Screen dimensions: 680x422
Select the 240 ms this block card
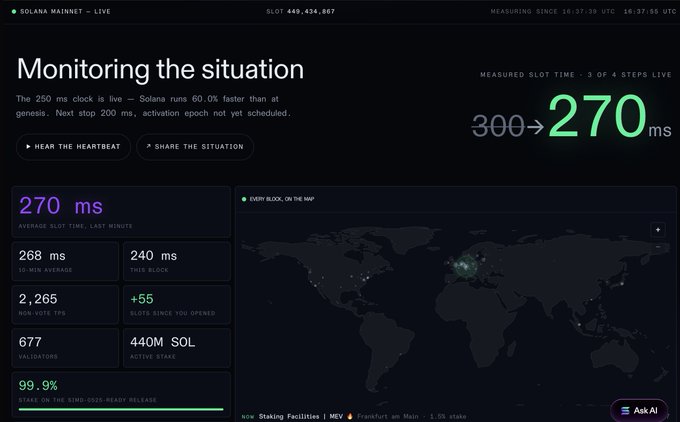(x=177, y=261)
